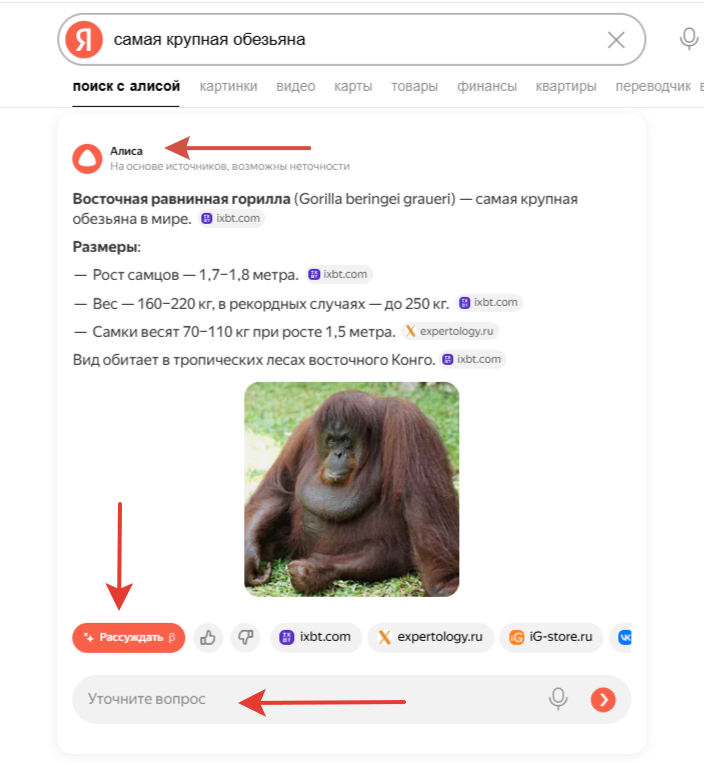Click ixbt.com citation after world's largest ape sentence
The height and width of the screenshot is (765, 704).
[x=231, y=219]
